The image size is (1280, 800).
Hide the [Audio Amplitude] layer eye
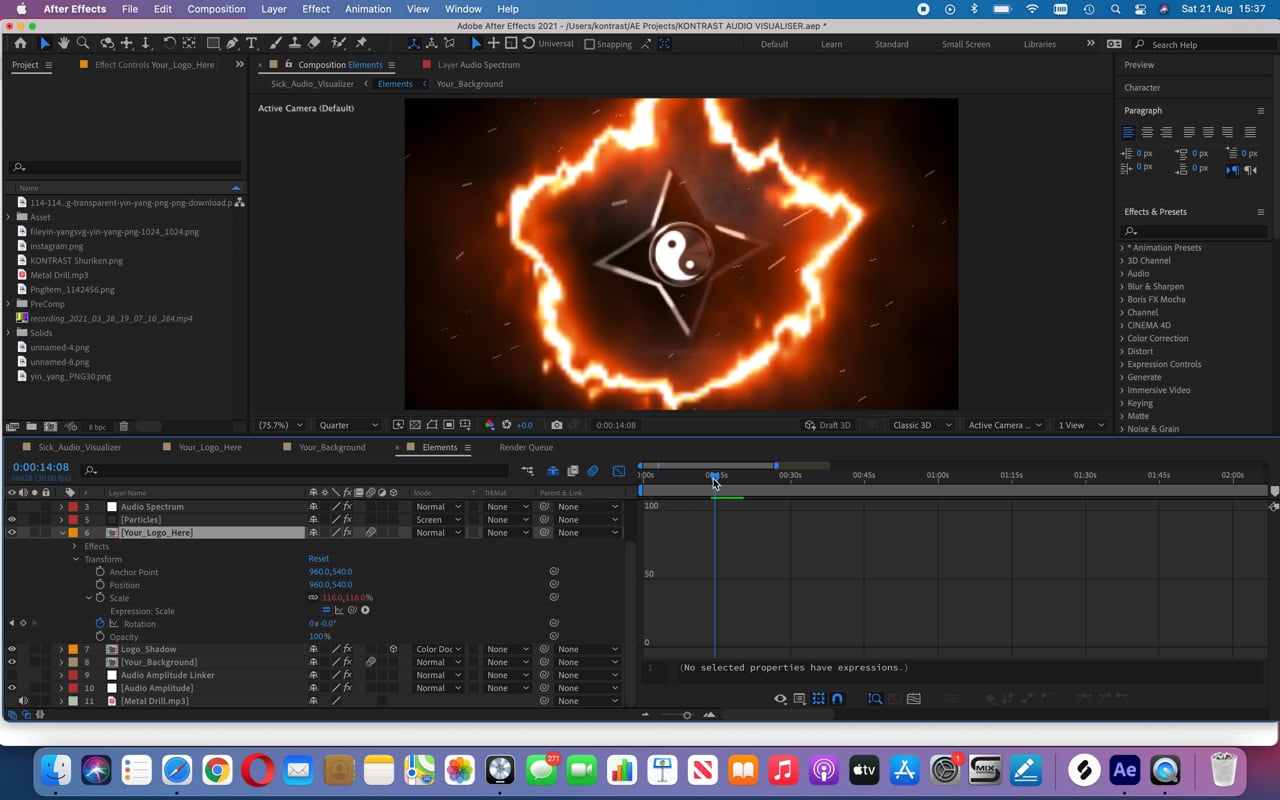click(x=12, y=688)
